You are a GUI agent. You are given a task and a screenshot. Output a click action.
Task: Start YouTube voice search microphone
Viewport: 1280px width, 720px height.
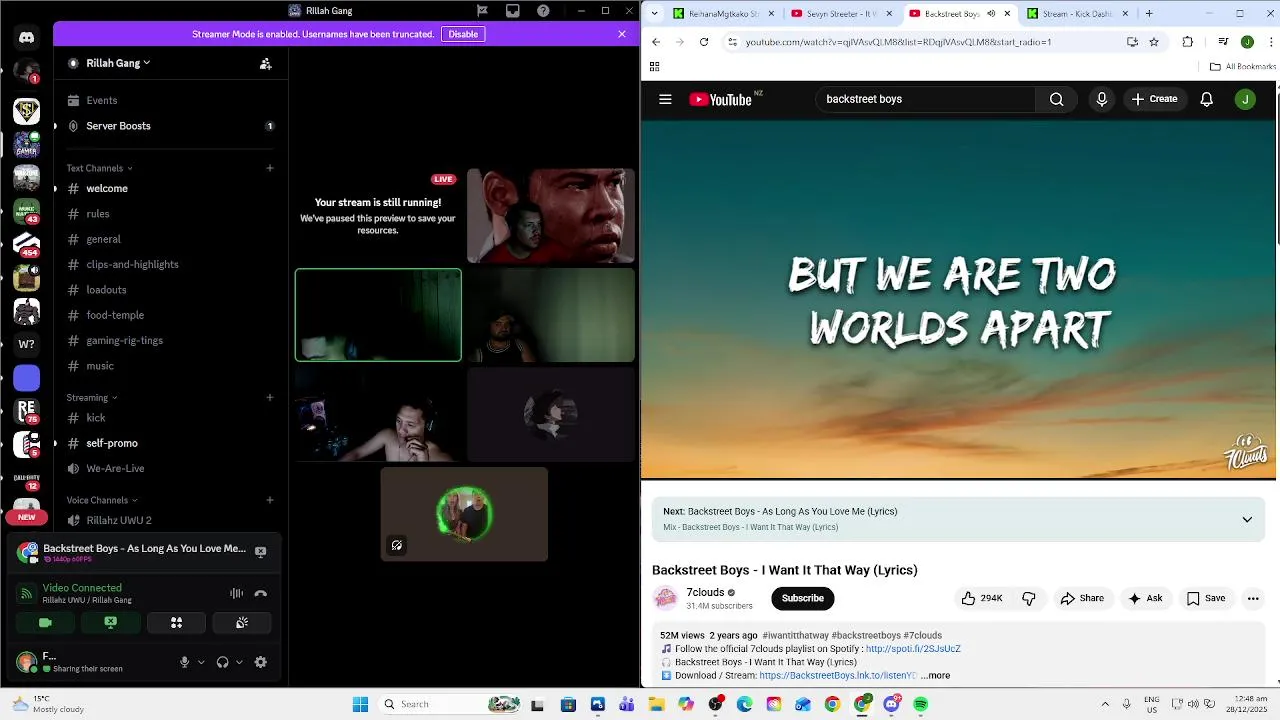coord(1102,99)
